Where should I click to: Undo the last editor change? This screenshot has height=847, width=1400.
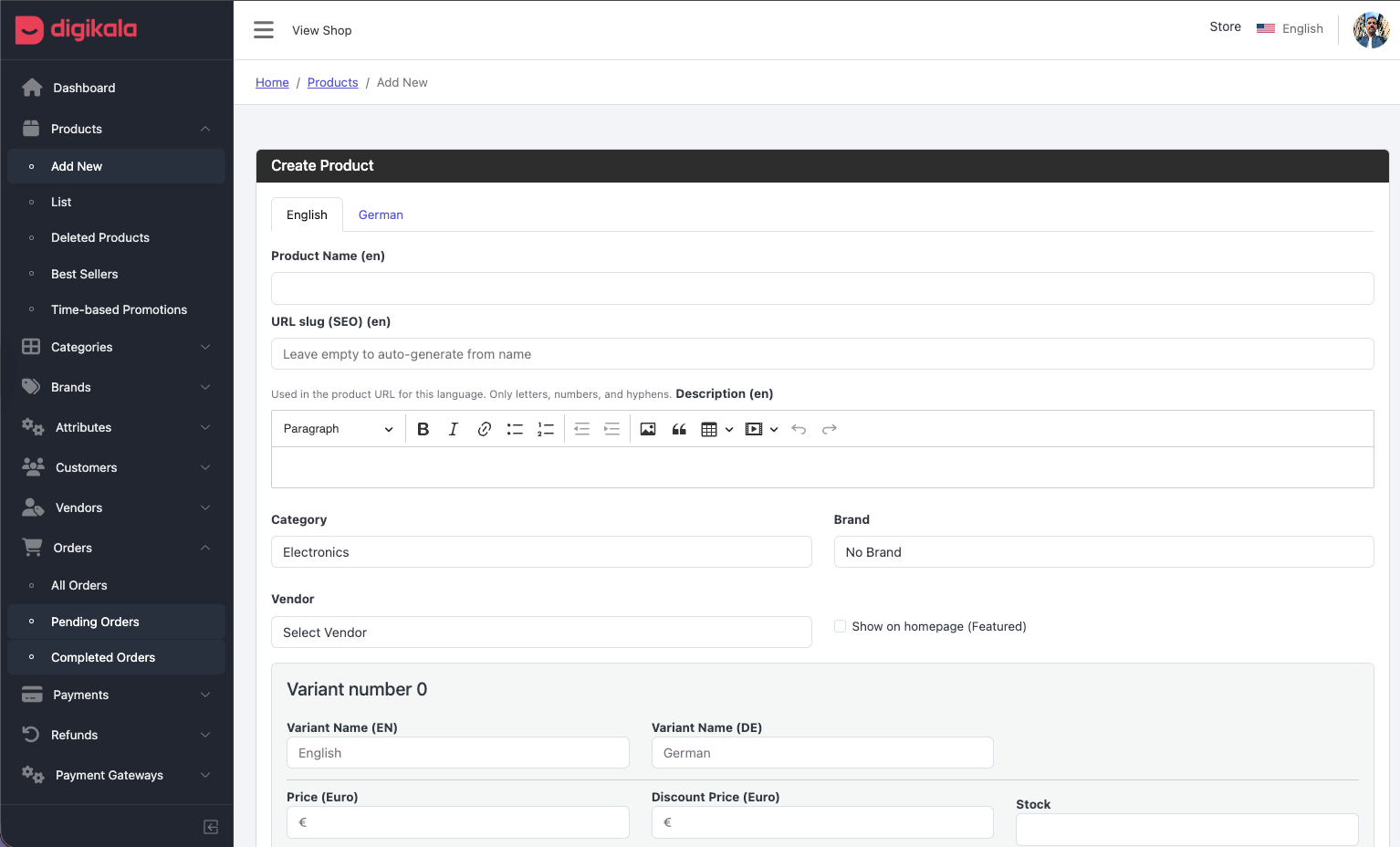tap(799, 428)
